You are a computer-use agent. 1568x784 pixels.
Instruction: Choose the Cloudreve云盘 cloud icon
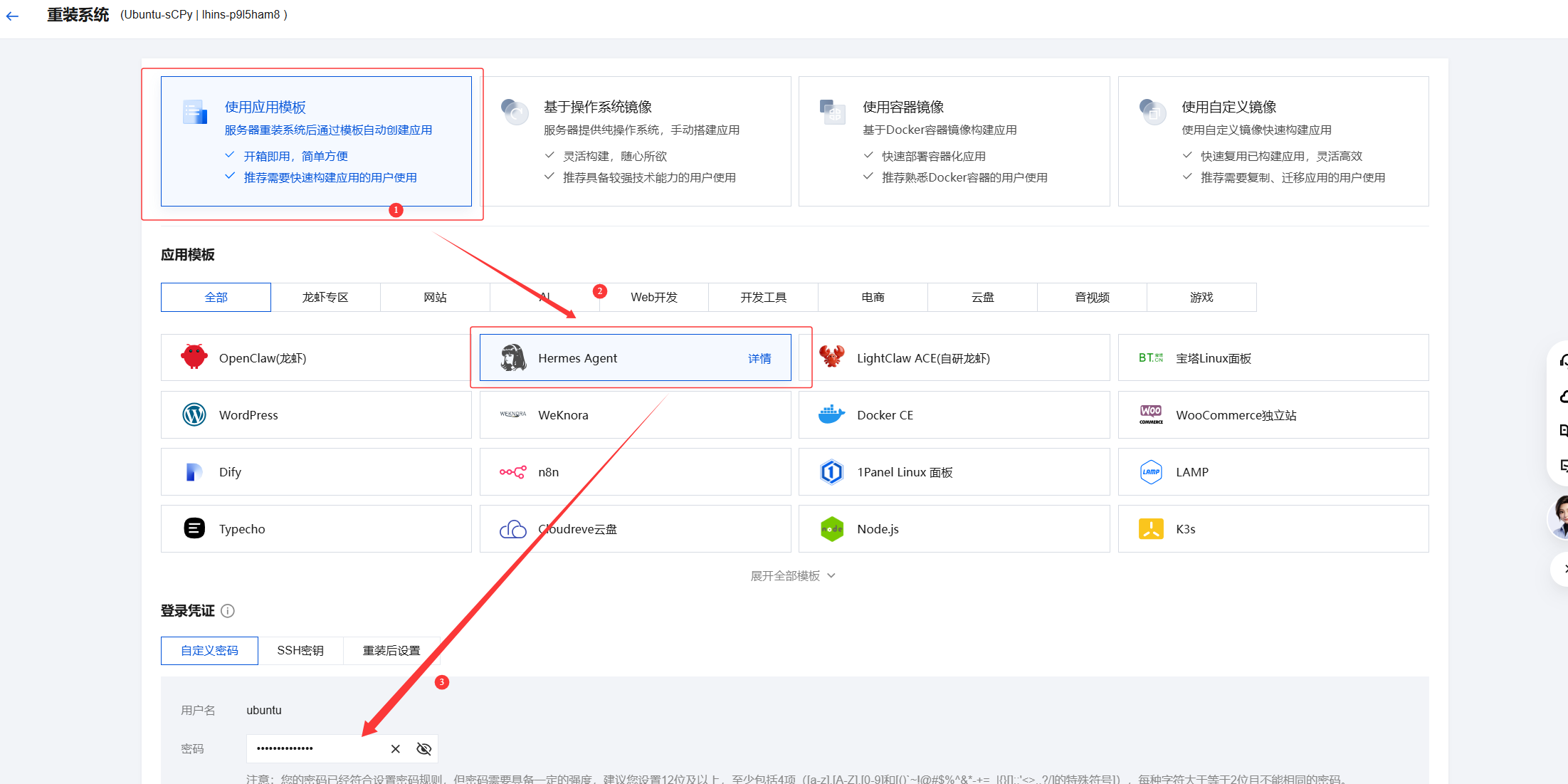coord(512,528)
